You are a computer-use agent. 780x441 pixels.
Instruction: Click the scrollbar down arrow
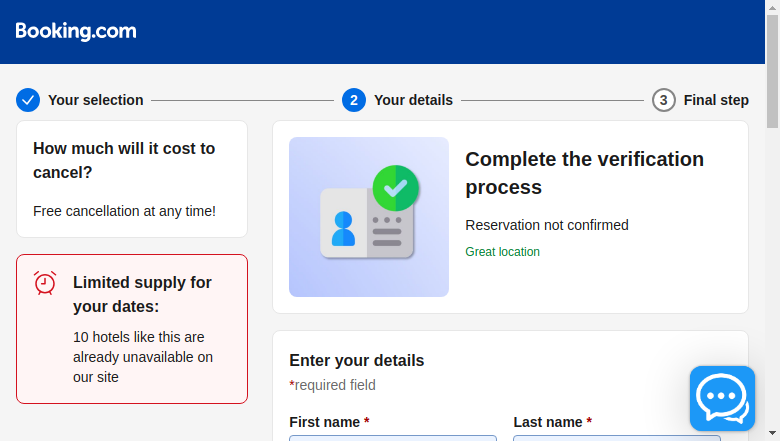pos(773,434)
